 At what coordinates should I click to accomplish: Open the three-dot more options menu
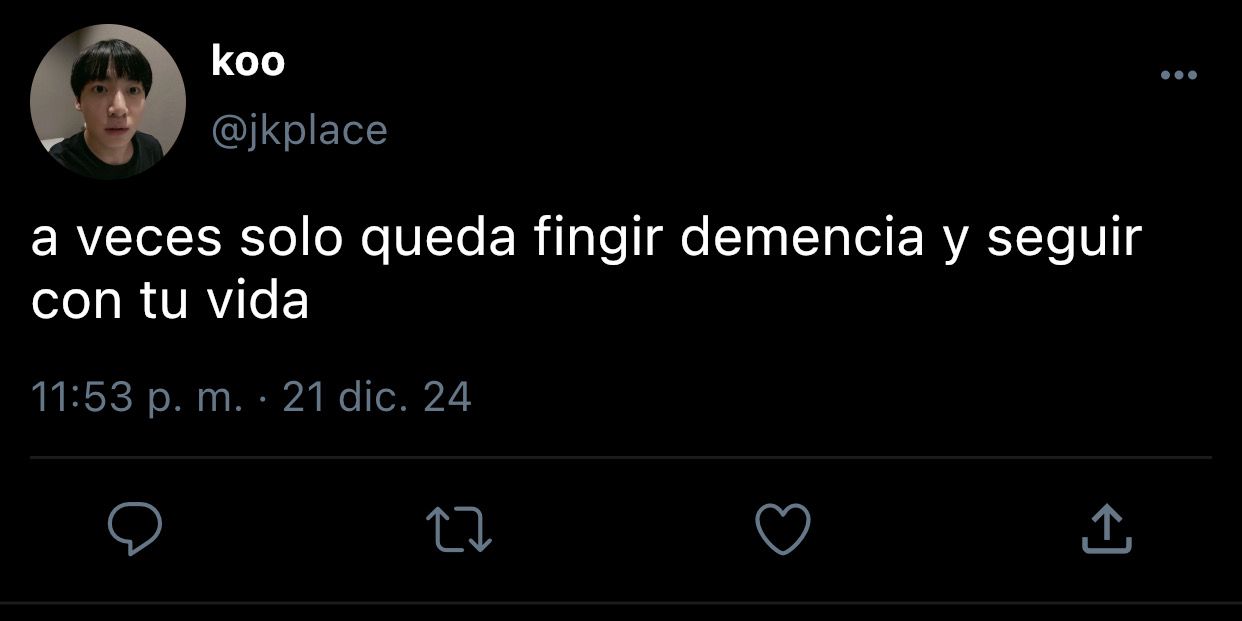(1178, 75)
